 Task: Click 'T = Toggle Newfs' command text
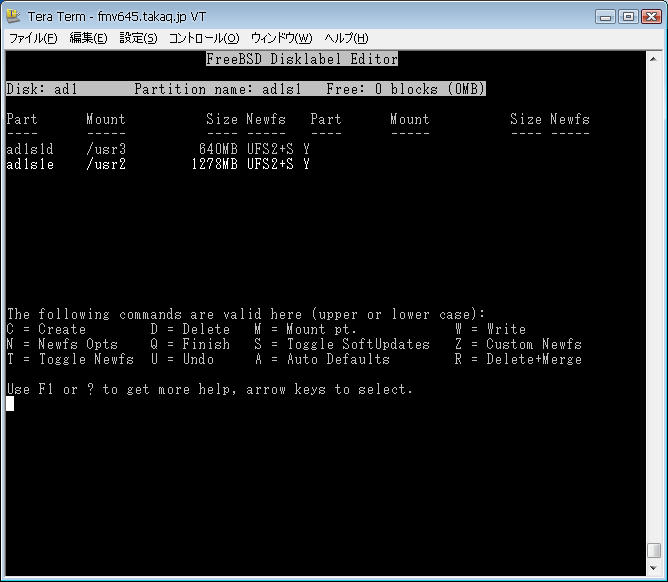pos(70,359)
